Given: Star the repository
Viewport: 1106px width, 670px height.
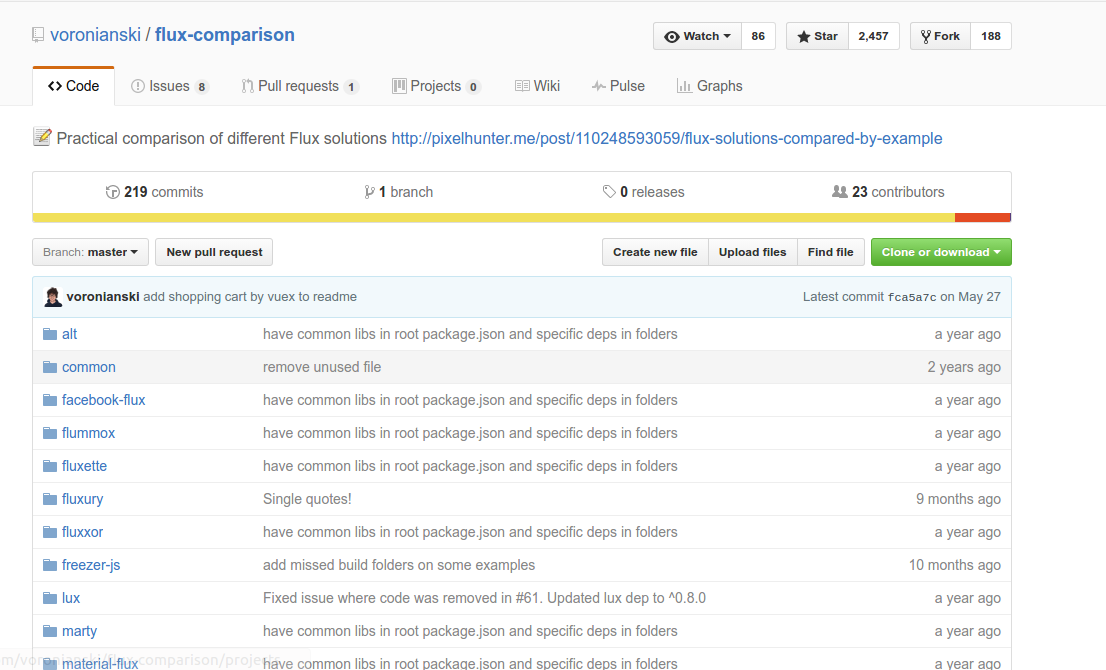Looking at the screenshot, I should (x=818, y=36).
